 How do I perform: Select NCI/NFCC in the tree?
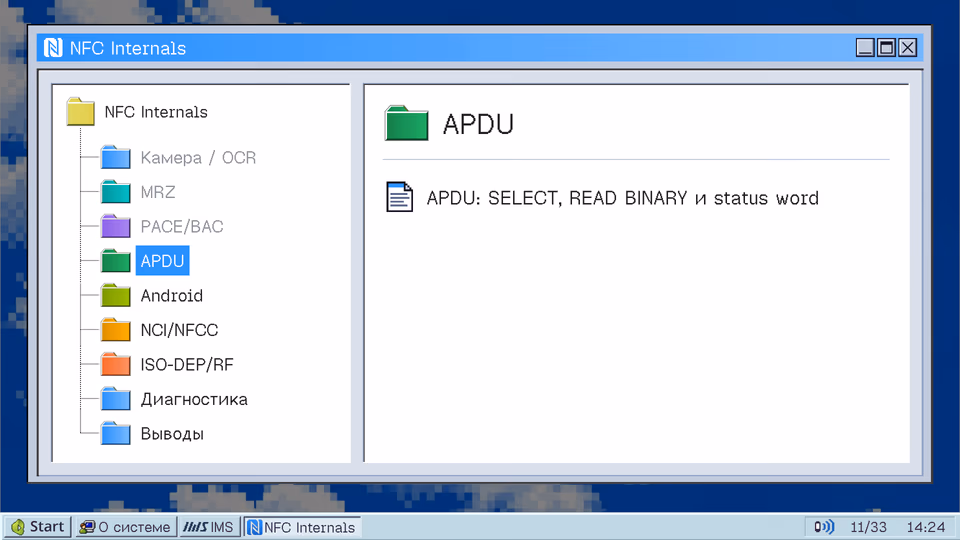click(179, 330)
